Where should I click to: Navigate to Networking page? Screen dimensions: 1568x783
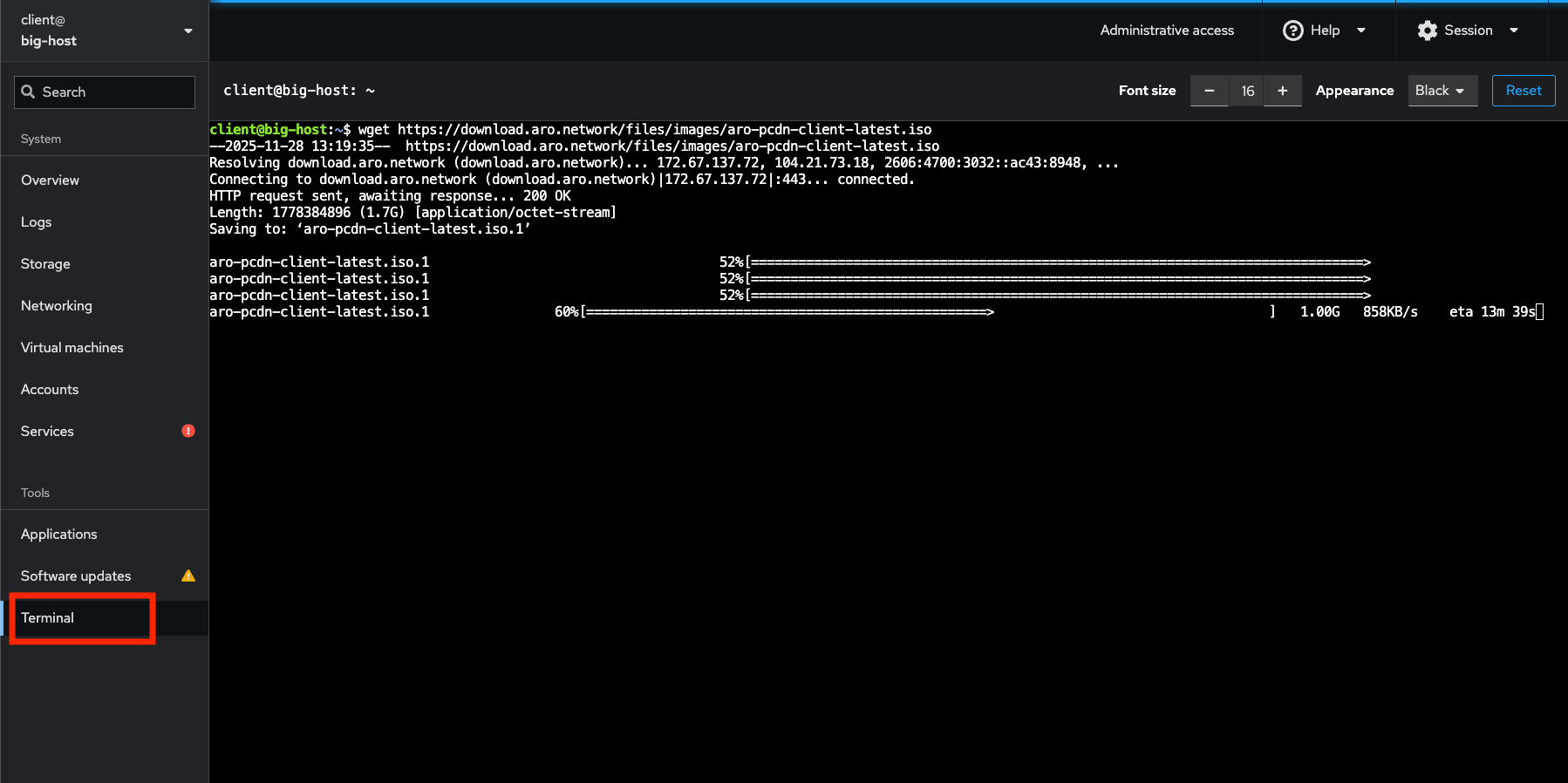click(56, 305)
